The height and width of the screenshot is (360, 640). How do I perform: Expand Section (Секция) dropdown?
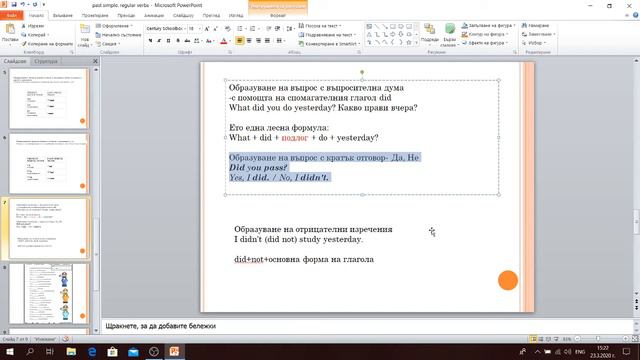click(108, 44)
